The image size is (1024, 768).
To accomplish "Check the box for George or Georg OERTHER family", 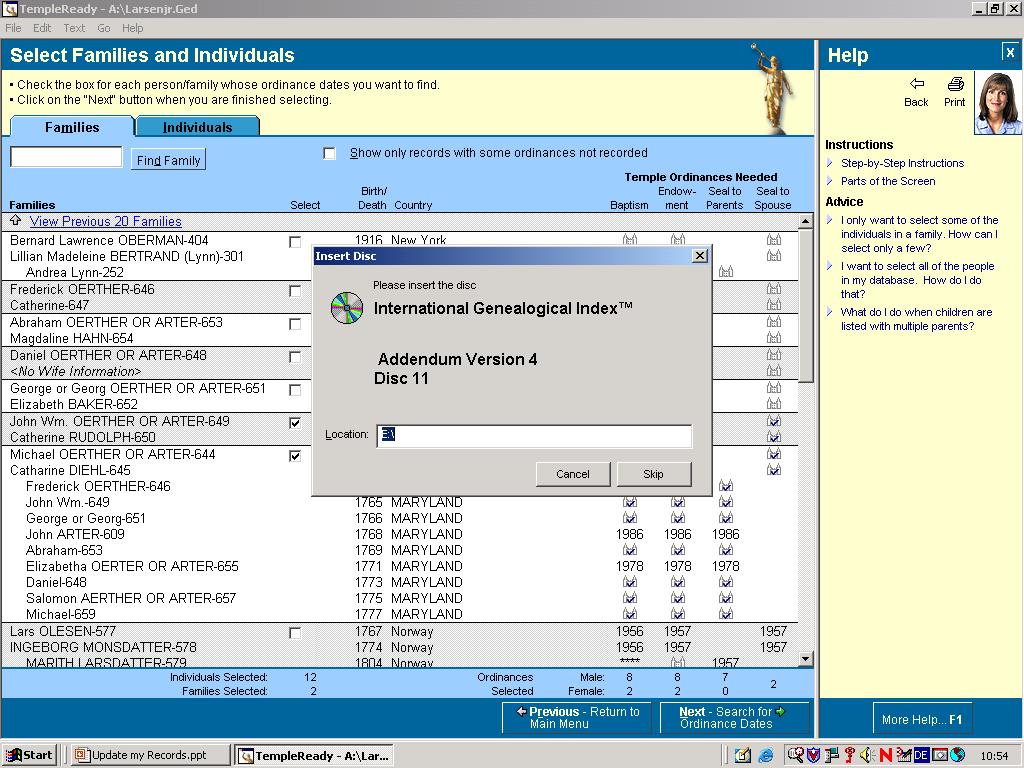I will click(x=295, y=390).
